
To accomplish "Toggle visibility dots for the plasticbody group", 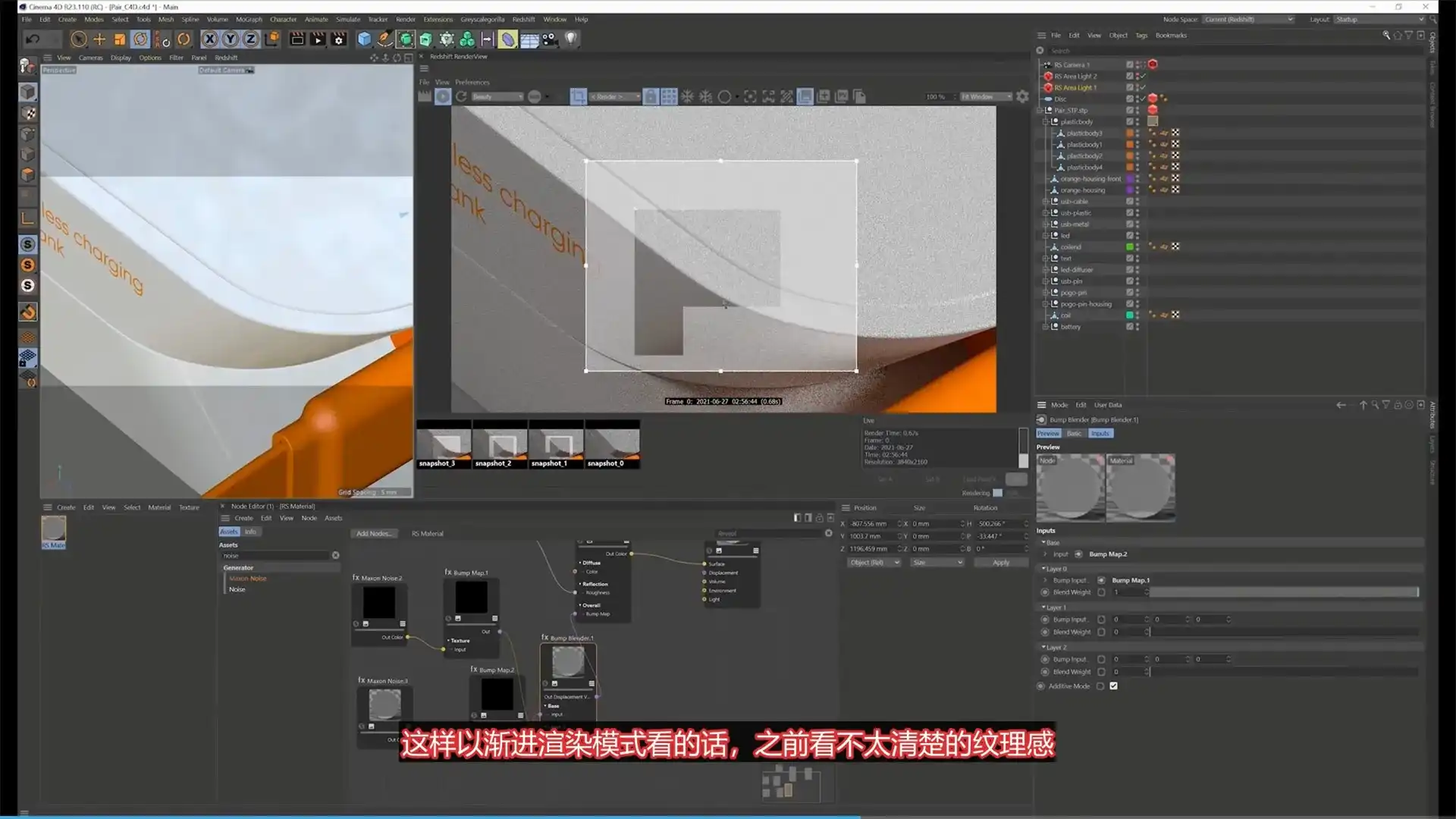I will coord(1137,121).
